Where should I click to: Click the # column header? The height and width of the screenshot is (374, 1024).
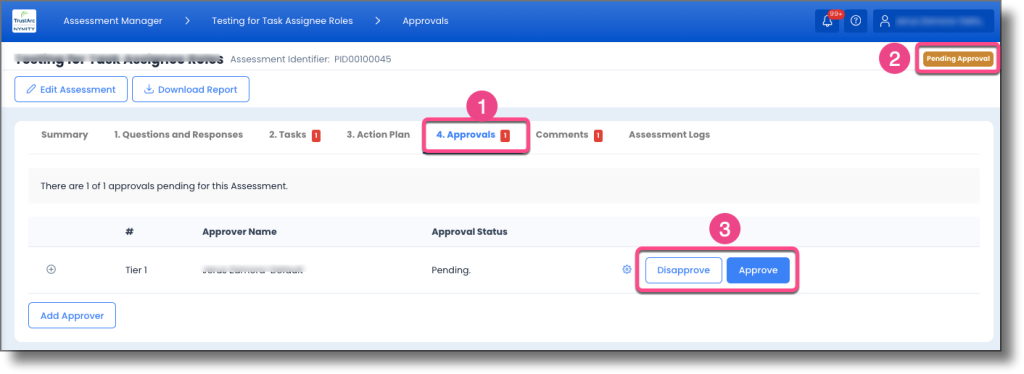point(129,232)
